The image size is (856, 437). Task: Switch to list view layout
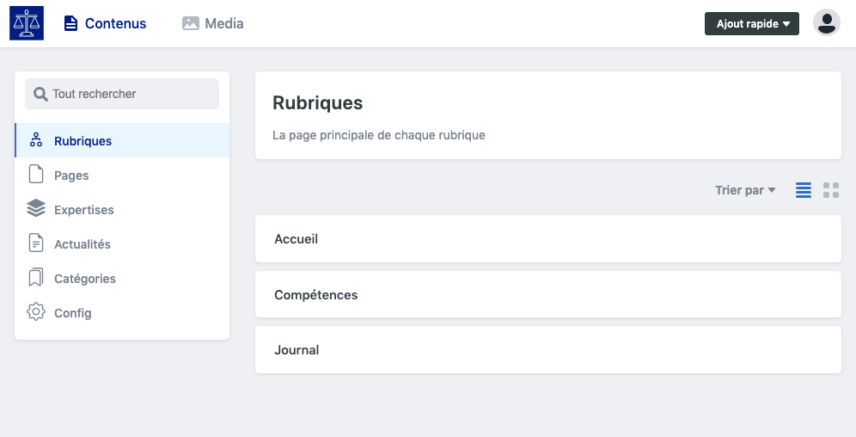pyautogui.click(x=803, y=190)
